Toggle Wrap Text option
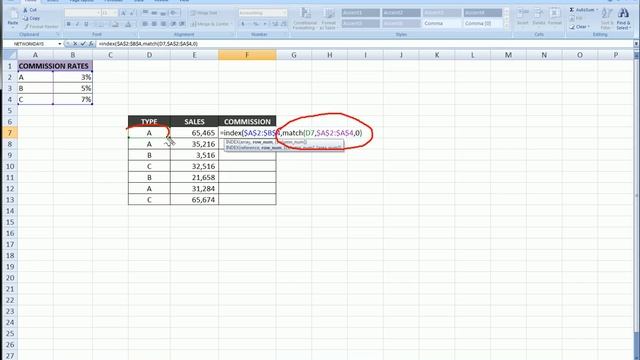Image resolution: width=640 pixels, height=360 pixels. [204, 13]
